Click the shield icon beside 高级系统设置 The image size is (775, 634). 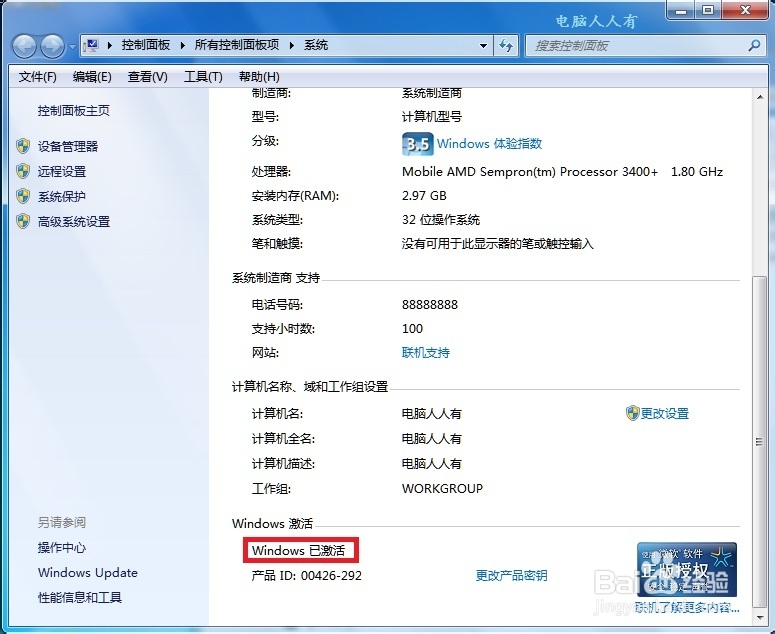pos(23,222)
